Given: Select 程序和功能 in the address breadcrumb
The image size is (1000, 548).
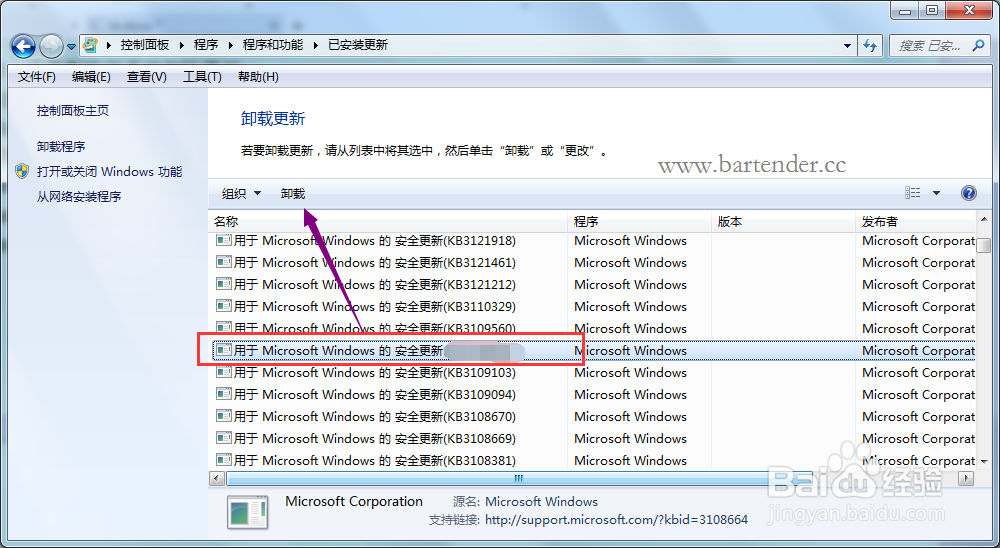Looking at the screenshot, I should [273, 45].
